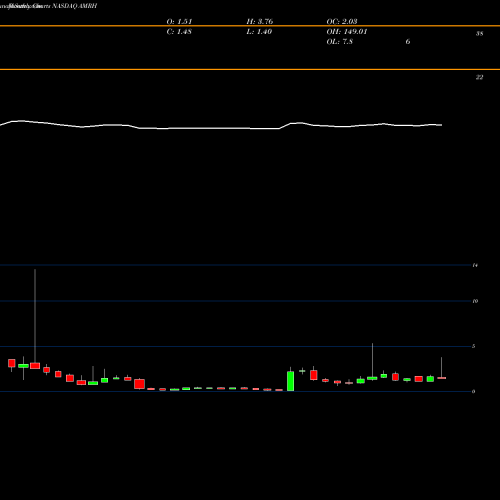This screenshot has width=500, height=500.
Task: Click the 22 axis label
Action: (479, 77)
